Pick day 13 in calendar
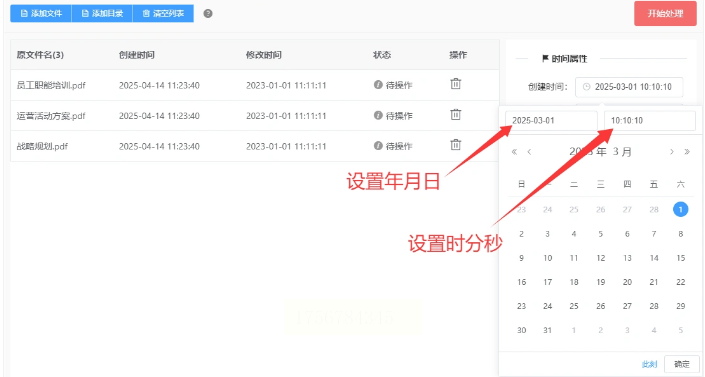 (x=627, y=258)
